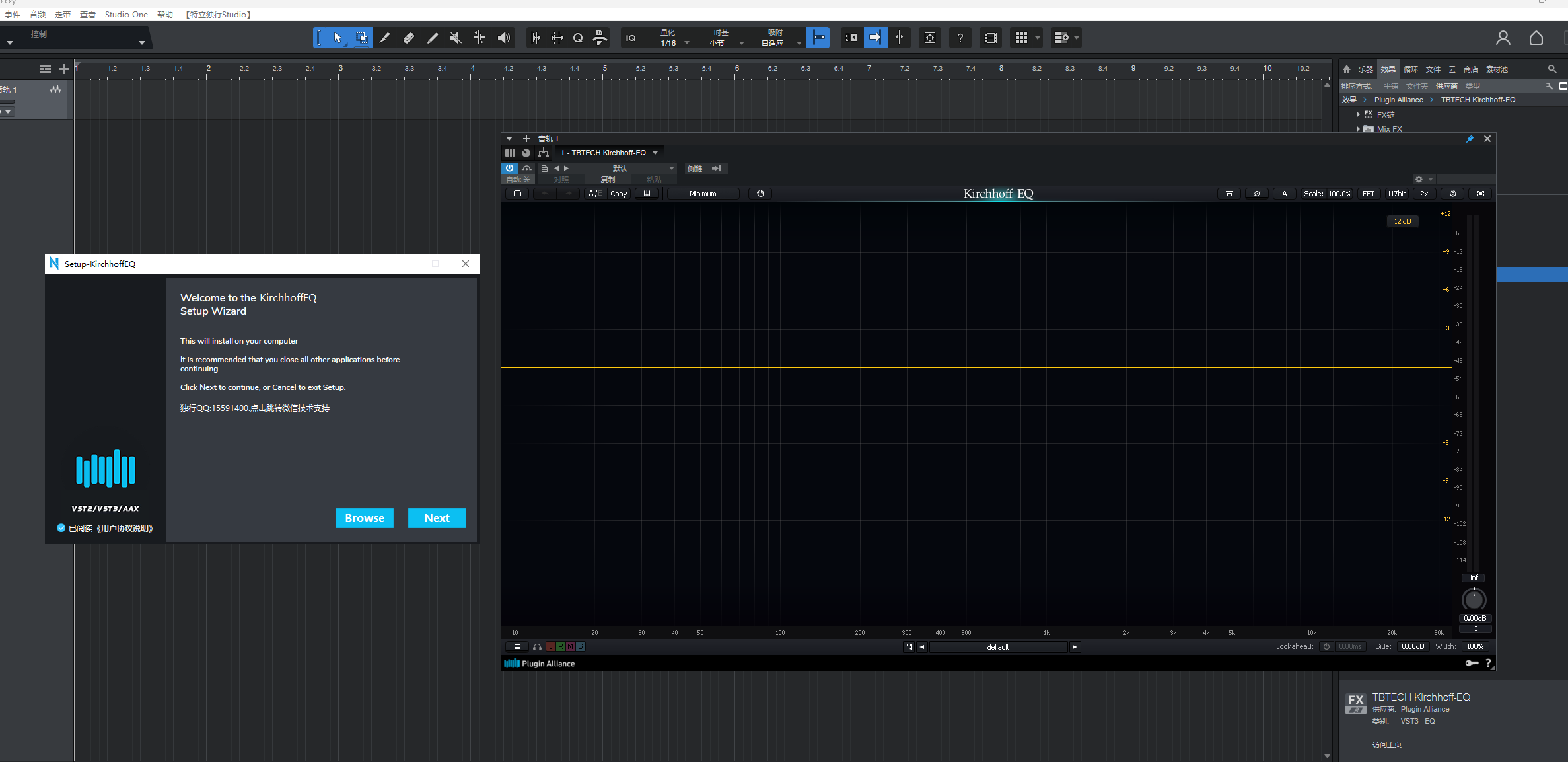The height and width of the screenshot is (762, 1568).
Task: Toggle user agreement read checkbox
Action: (61, 528)
